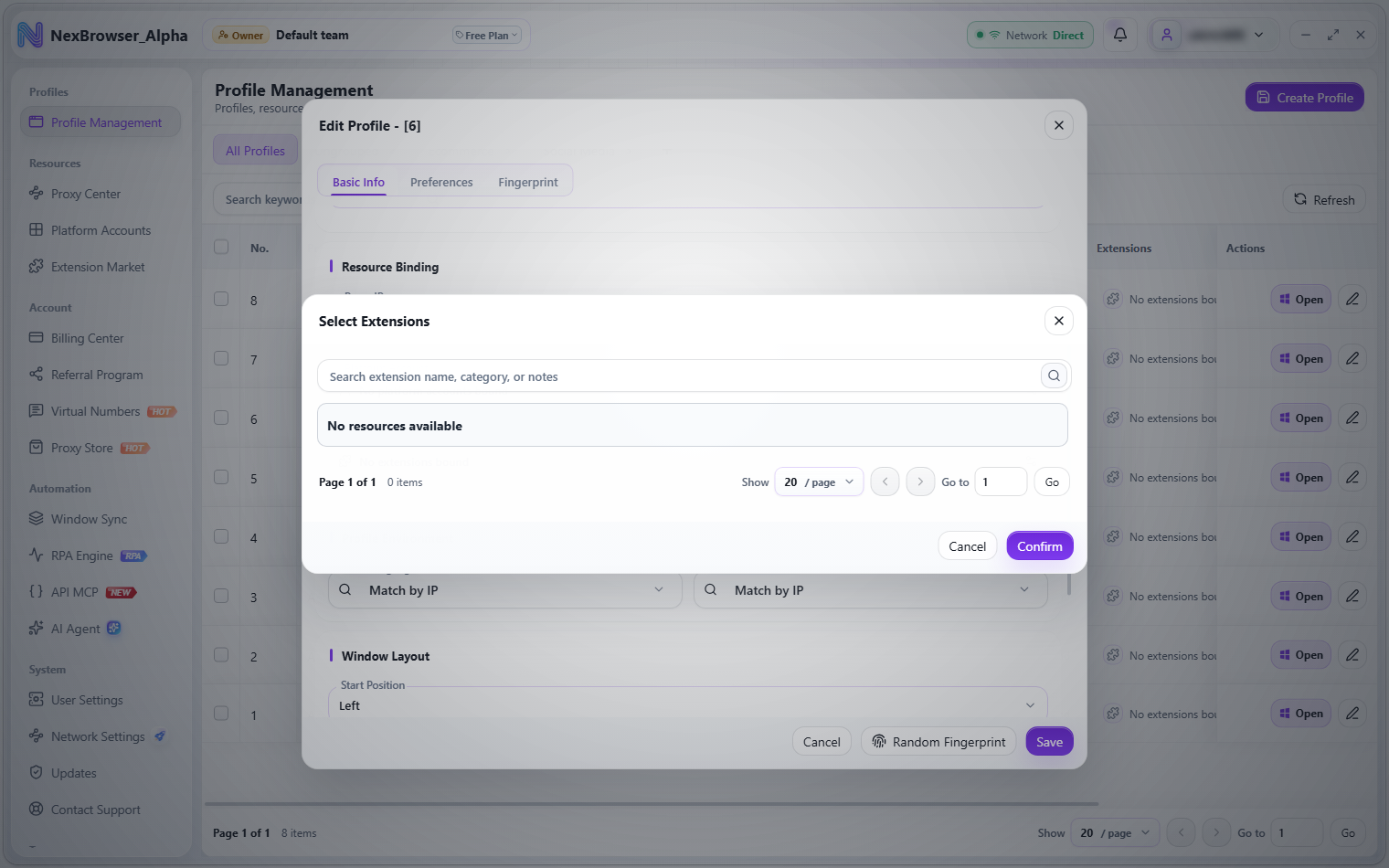Go to previous page in Select Extensions
The width and height of the screenshot is (1389, 868).
tap(885, 482)
